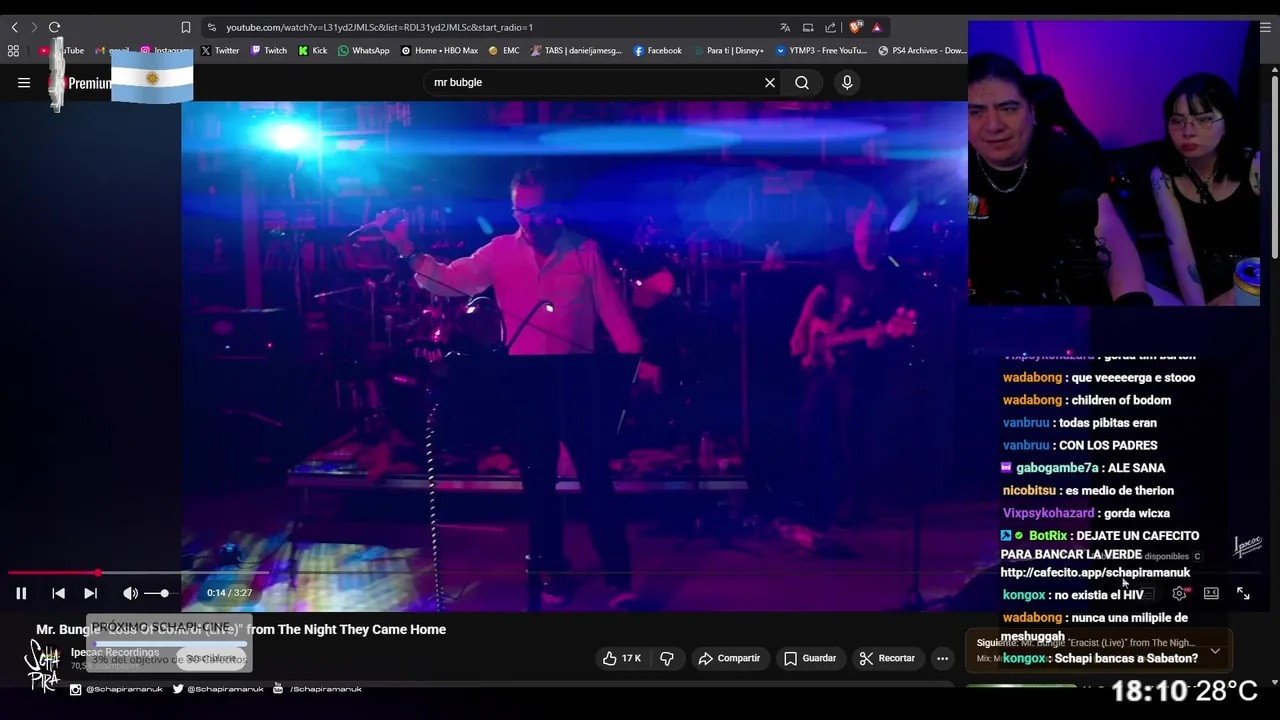This screenshot has height=720, width=1280.
Task: Adjust the volume slider handle
Action: pos(164,593)
